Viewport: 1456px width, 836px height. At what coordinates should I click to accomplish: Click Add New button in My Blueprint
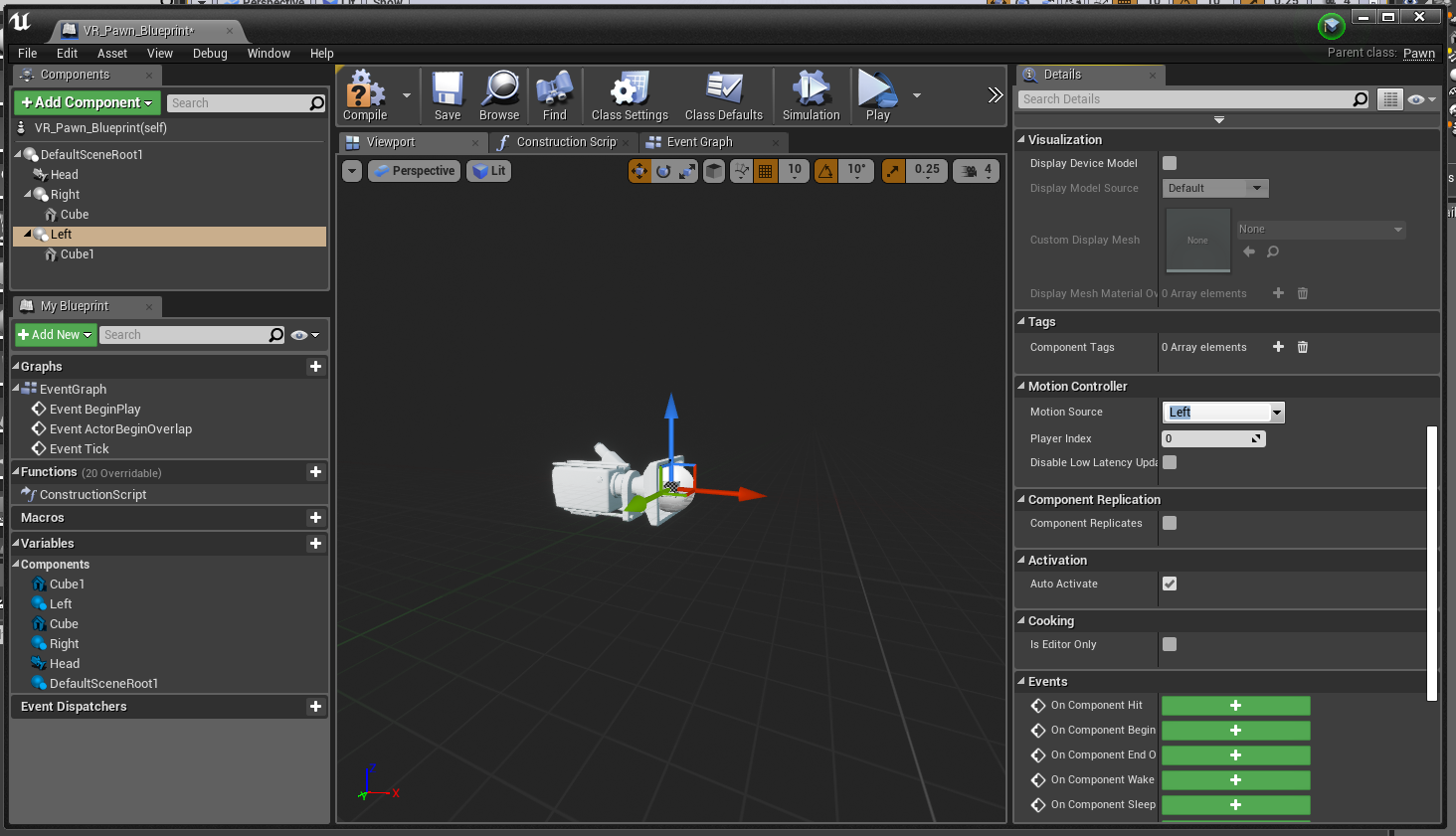click(55, 335)
